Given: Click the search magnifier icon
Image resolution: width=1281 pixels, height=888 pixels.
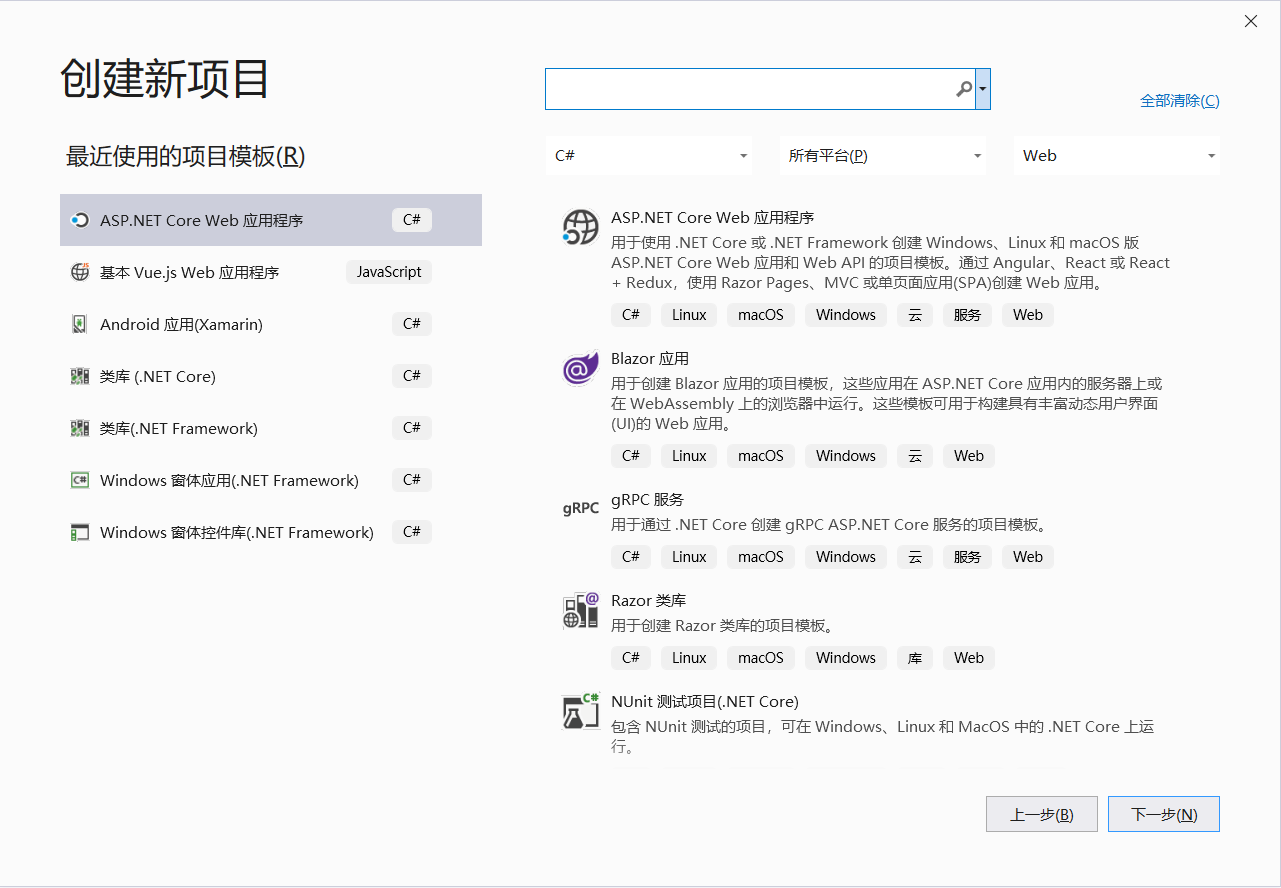Looking at the screenshot, I should [964, 89].
